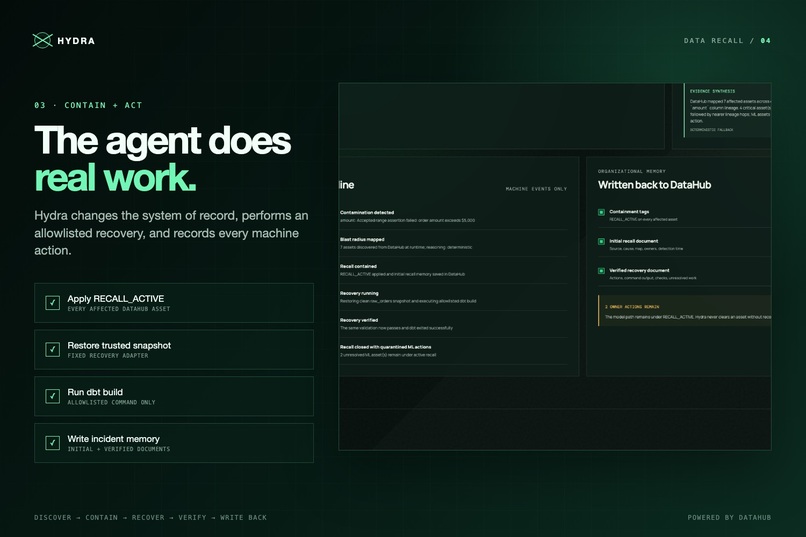The height and width of the screenshot is (537, 806).
Task: Click the VERIFY step in footer
Action: coord(192,517)
